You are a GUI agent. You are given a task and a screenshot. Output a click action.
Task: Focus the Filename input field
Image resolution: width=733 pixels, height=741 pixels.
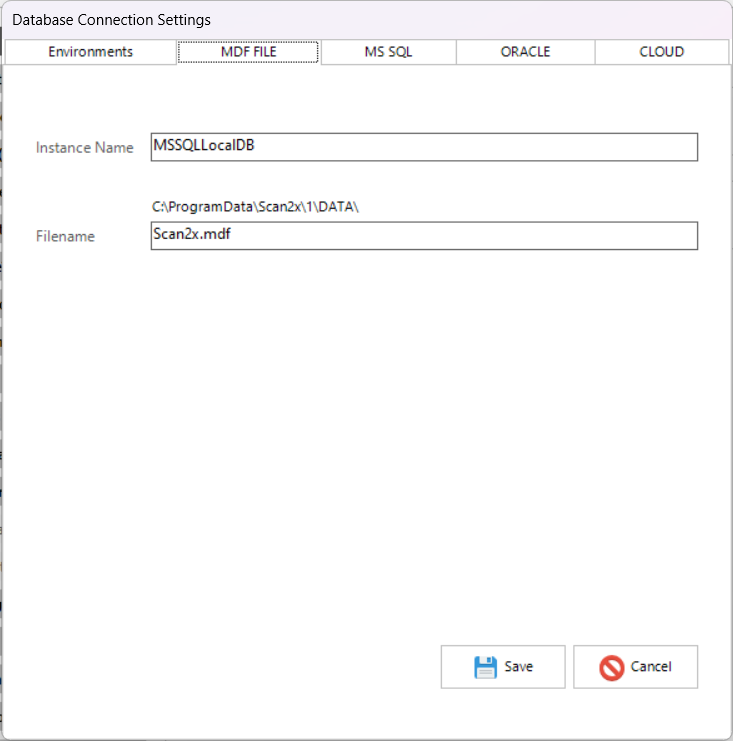(424, 235)
